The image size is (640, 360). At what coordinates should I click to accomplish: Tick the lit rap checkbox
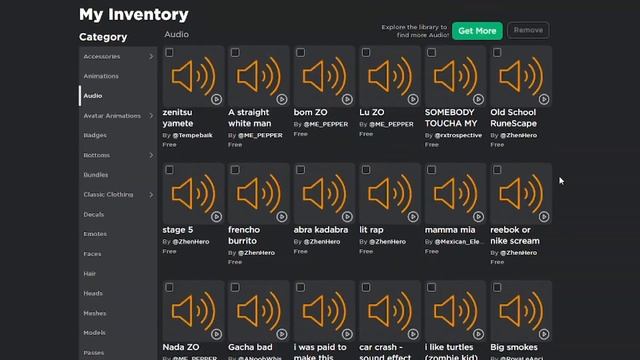coord(366,170)
